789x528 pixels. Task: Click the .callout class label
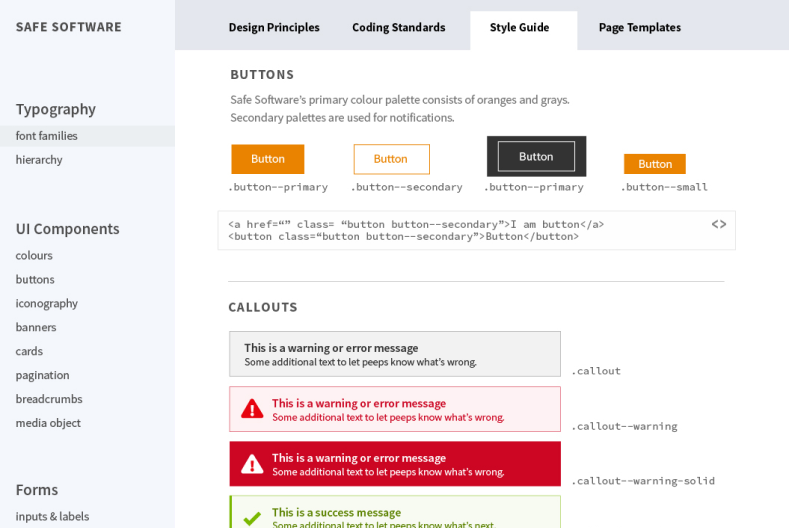click(596, 371)
